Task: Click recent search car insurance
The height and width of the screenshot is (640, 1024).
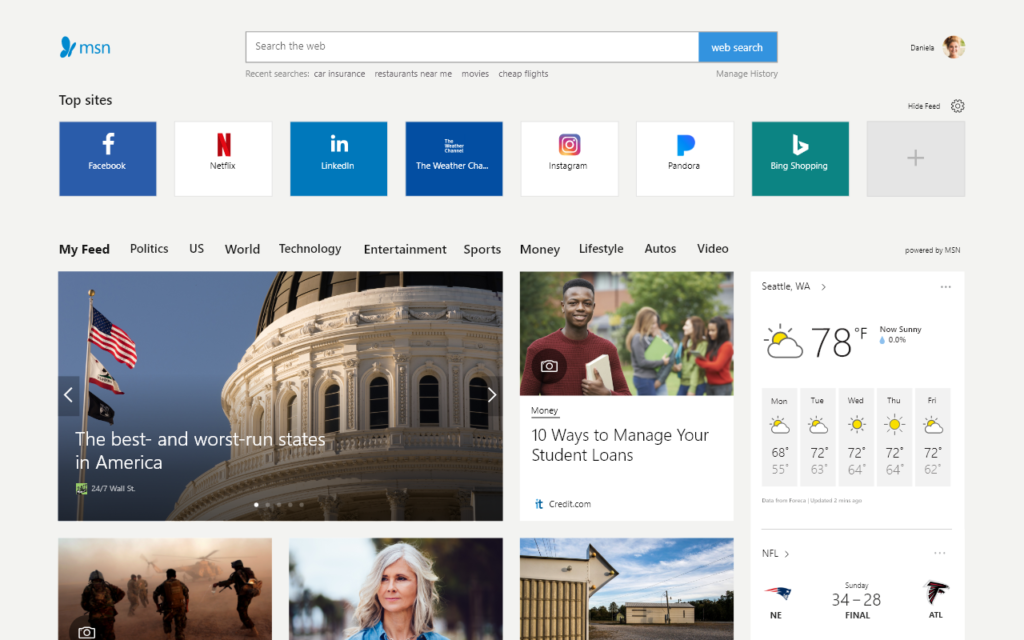Action: tap(339, 74)
